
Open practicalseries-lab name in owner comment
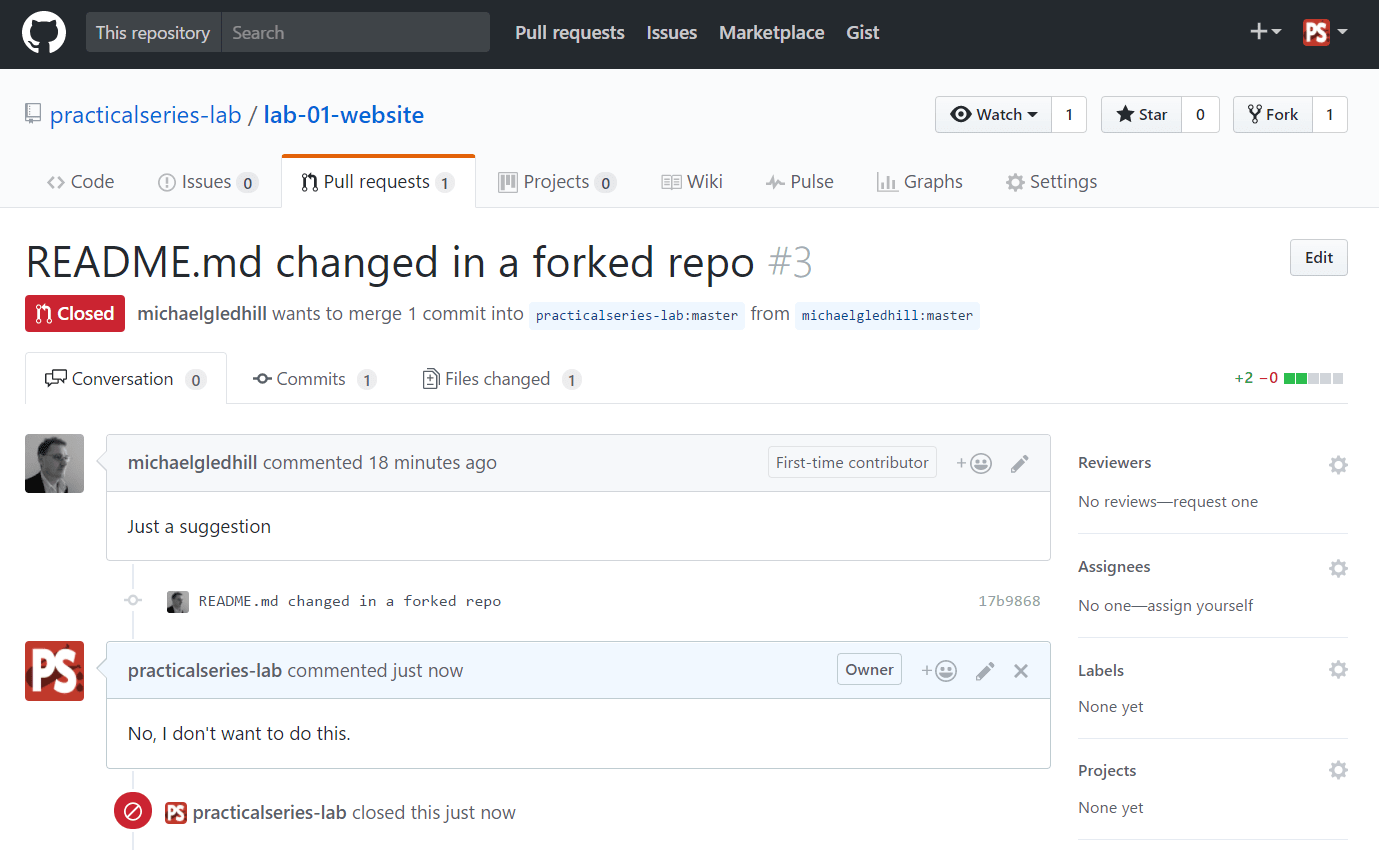click(x=205, y=671)
